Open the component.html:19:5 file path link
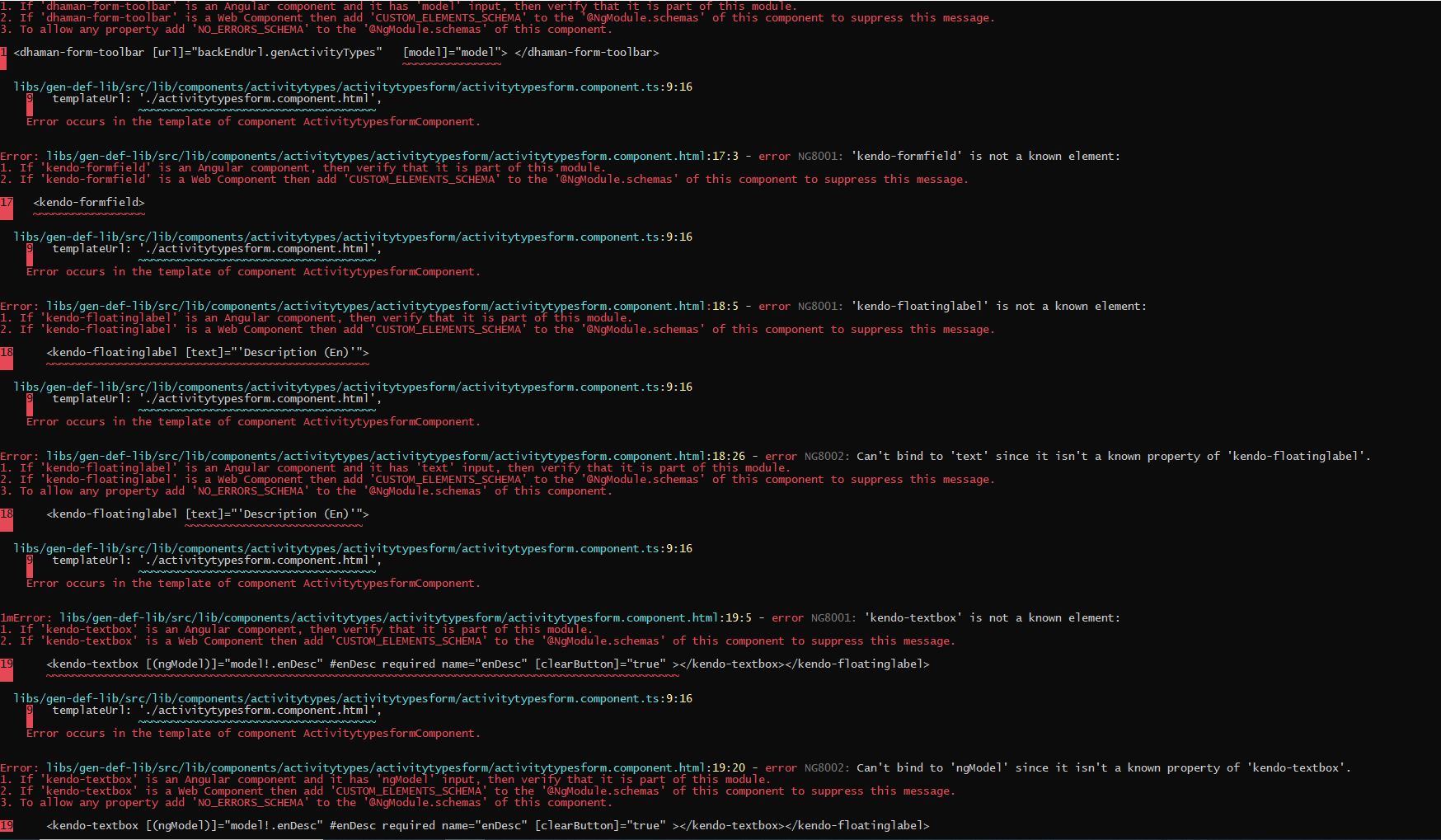Image resolution: width=1441 pixels, height=840 pixels. tap(405, 617)
